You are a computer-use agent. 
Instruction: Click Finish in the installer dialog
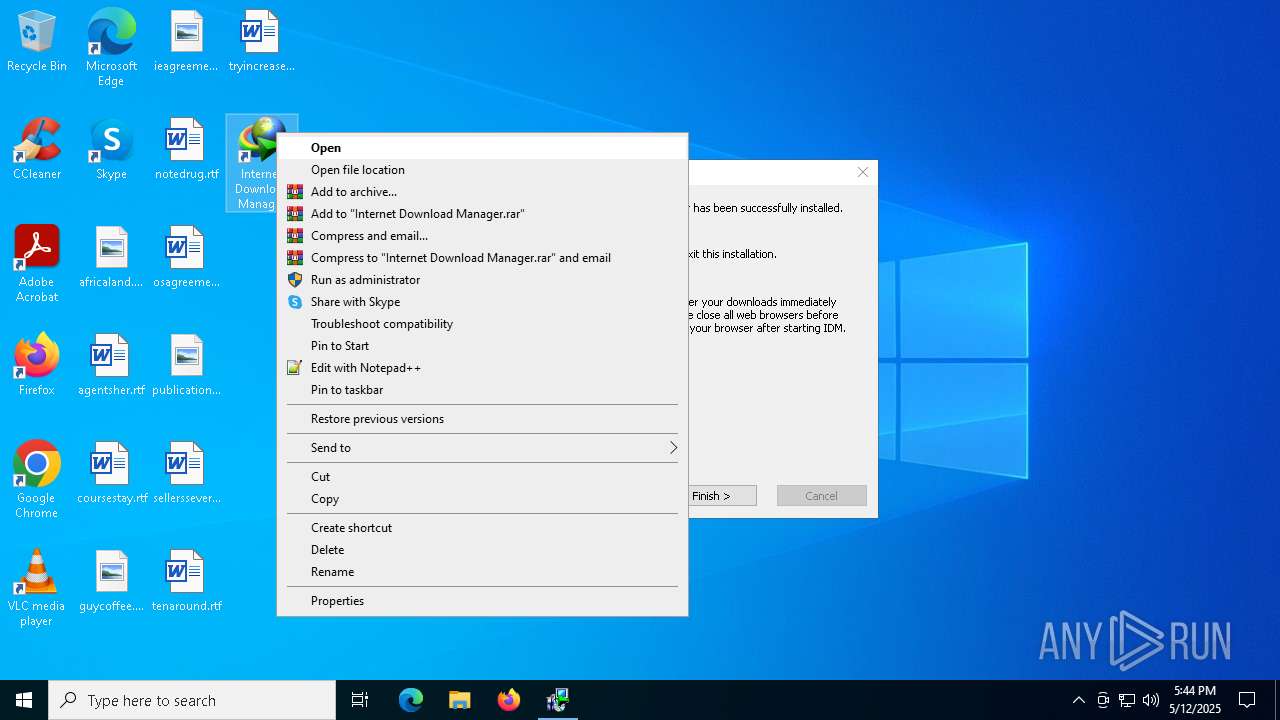pyautogui.click(x=722, y=496)
